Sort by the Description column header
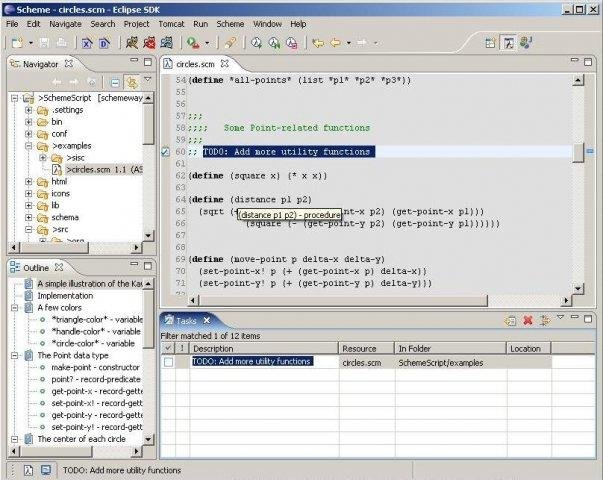The width and height of the screenshot is (603, 480). [263, 348]
